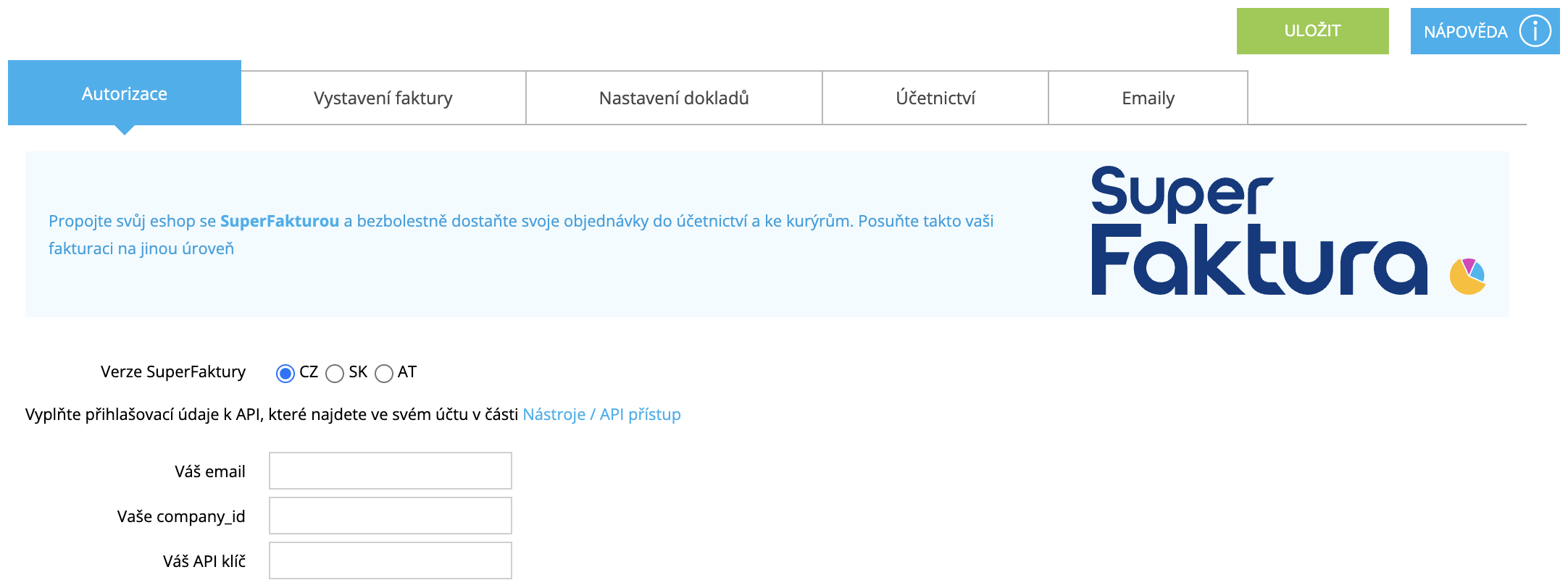The height and width of the screenshot is (588, 1568).
Task: Follow the Nástroje / API přístup link
Action: coord(602,414)
